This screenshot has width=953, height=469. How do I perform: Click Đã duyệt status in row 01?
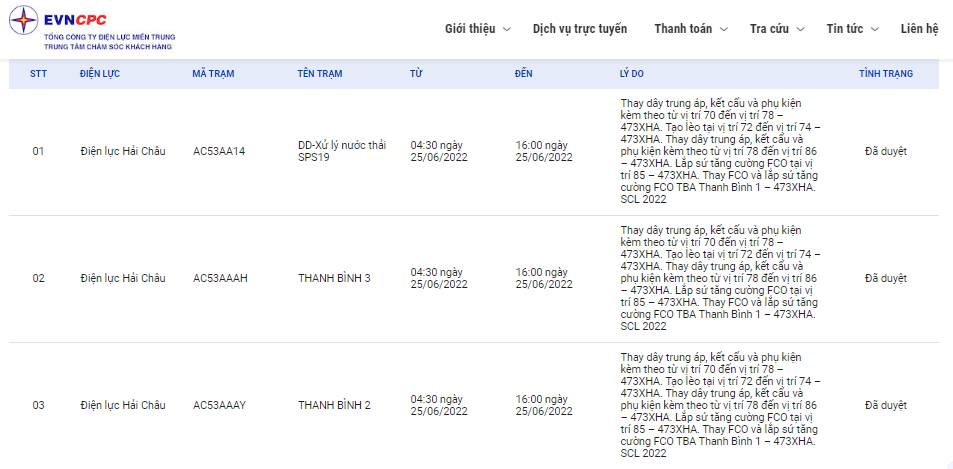tap(886, 151)
